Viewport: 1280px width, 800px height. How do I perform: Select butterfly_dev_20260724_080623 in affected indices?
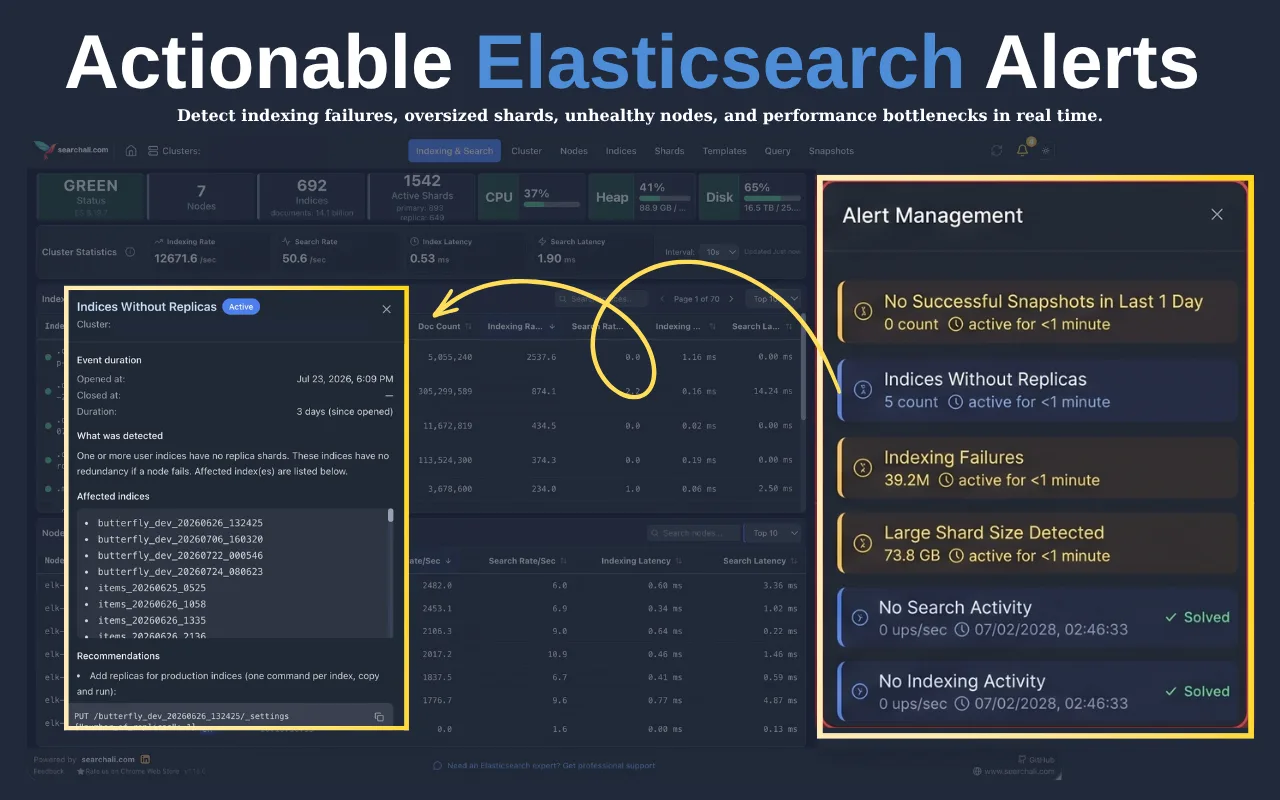[180, 572]
